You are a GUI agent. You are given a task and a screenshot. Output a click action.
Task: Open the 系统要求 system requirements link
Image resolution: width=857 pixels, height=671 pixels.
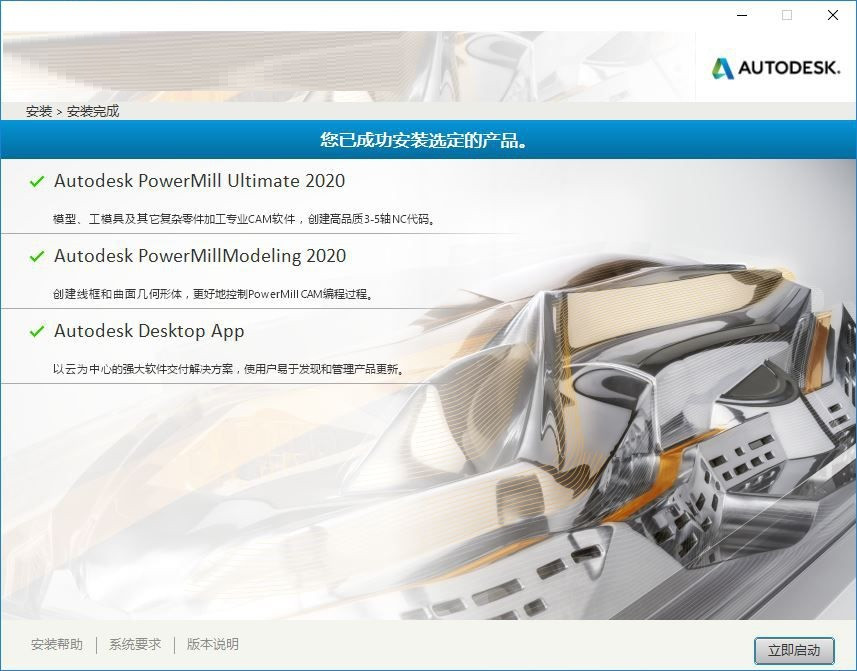(135, 645)
